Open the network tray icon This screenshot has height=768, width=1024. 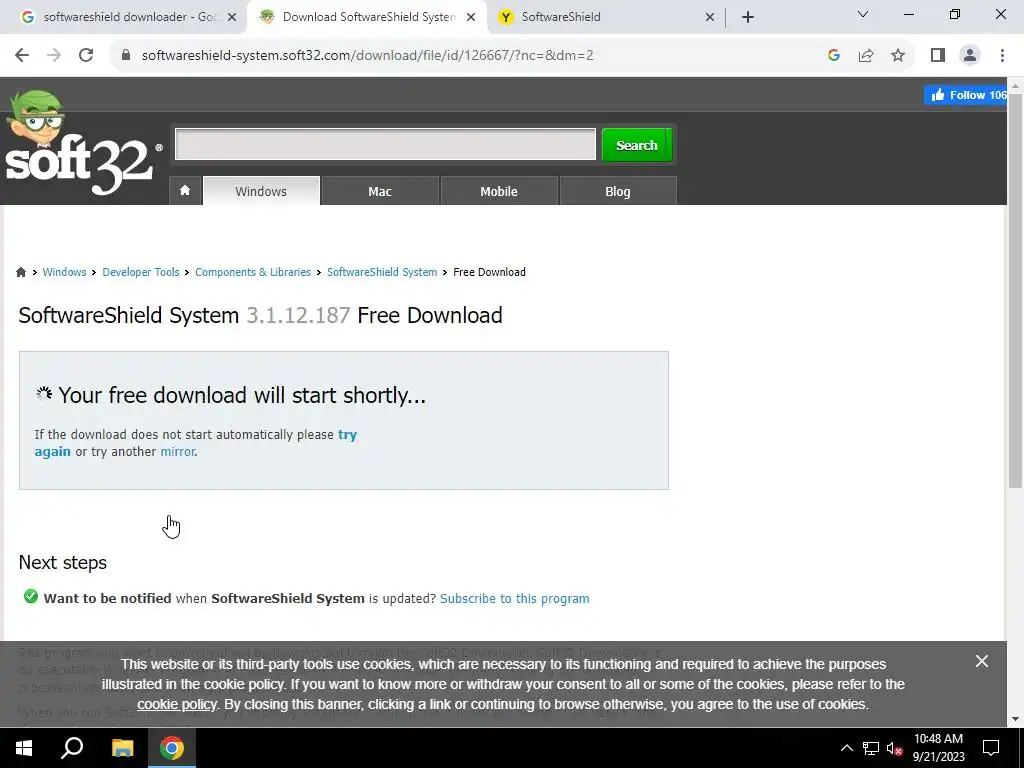(871, 748)
